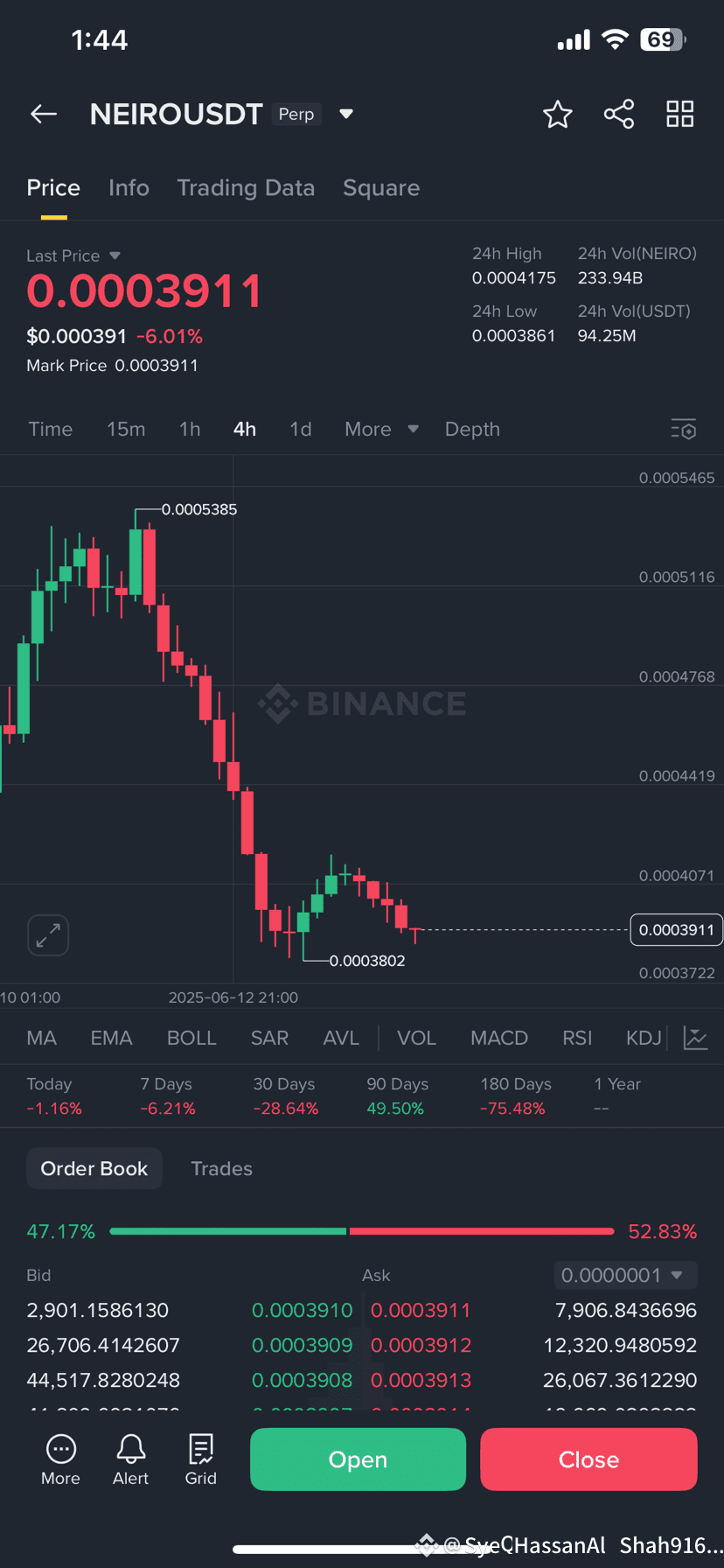Screen dimensions: 724x1568
Task: Open the Grid trading icon
Action: tap(200, 1460)
